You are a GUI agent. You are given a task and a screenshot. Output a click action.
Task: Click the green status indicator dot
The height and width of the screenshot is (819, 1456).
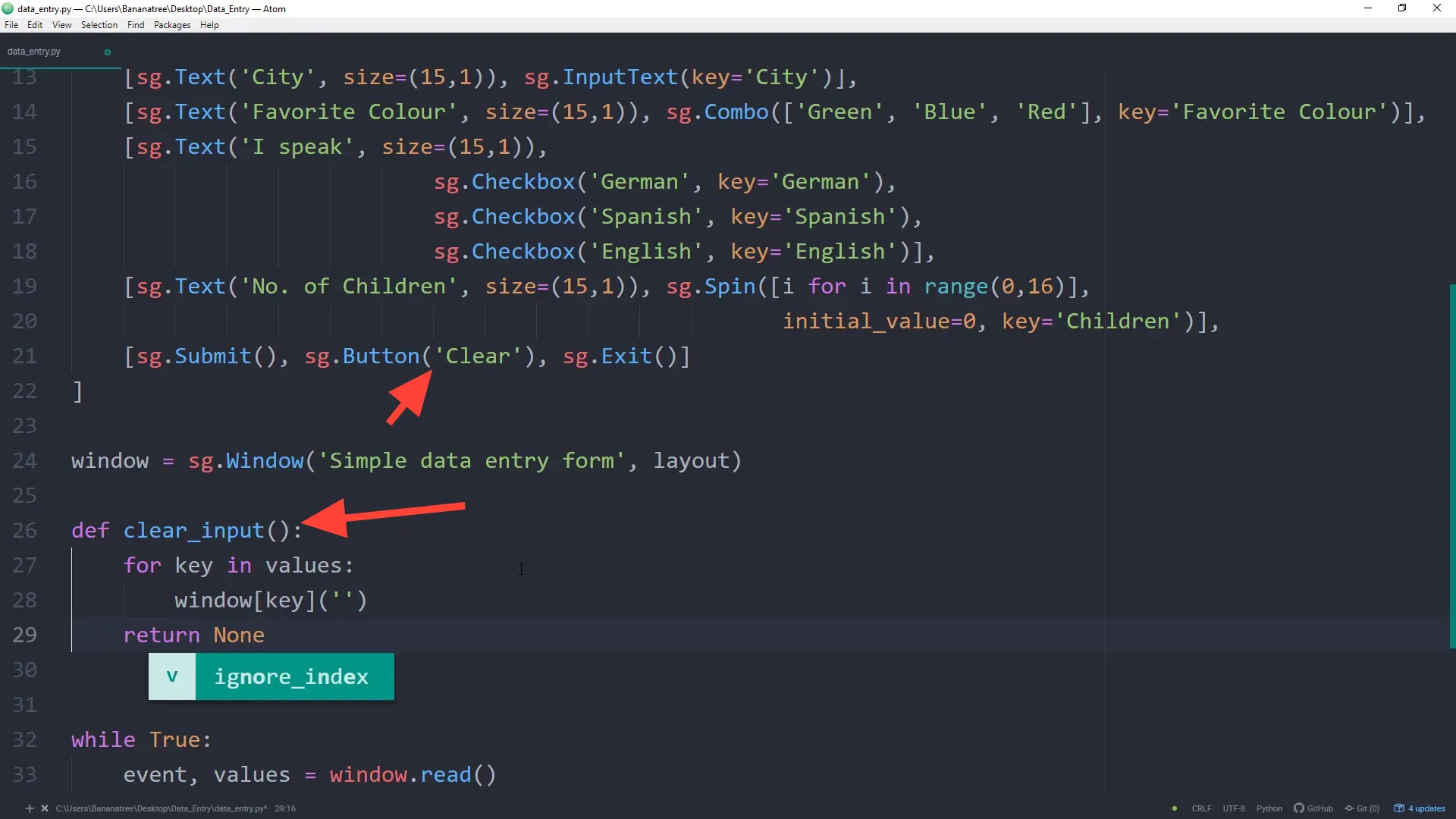tap(1175, 808)
